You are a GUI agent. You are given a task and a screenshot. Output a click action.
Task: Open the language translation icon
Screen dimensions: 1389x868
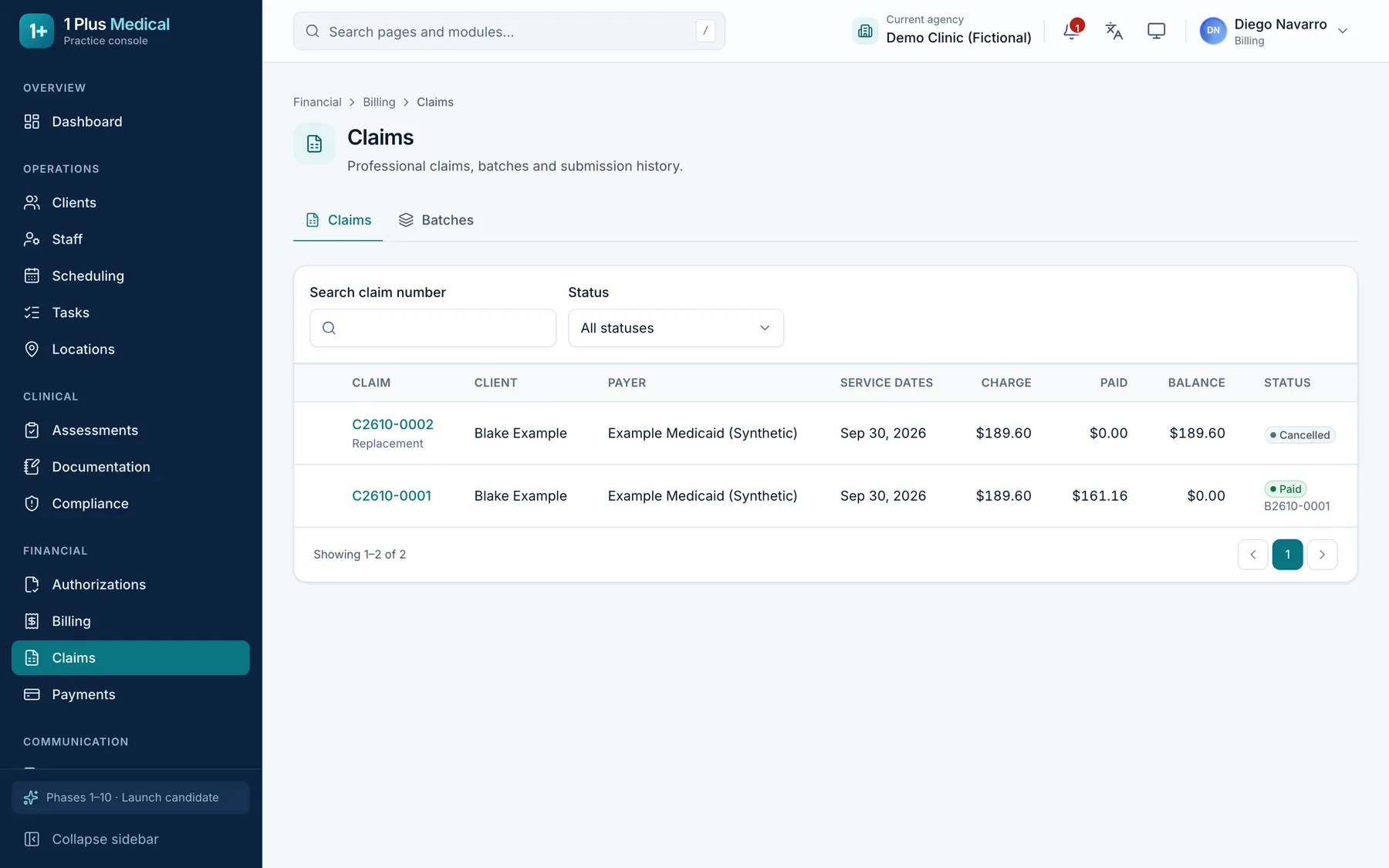click(x=1114, y=31)
